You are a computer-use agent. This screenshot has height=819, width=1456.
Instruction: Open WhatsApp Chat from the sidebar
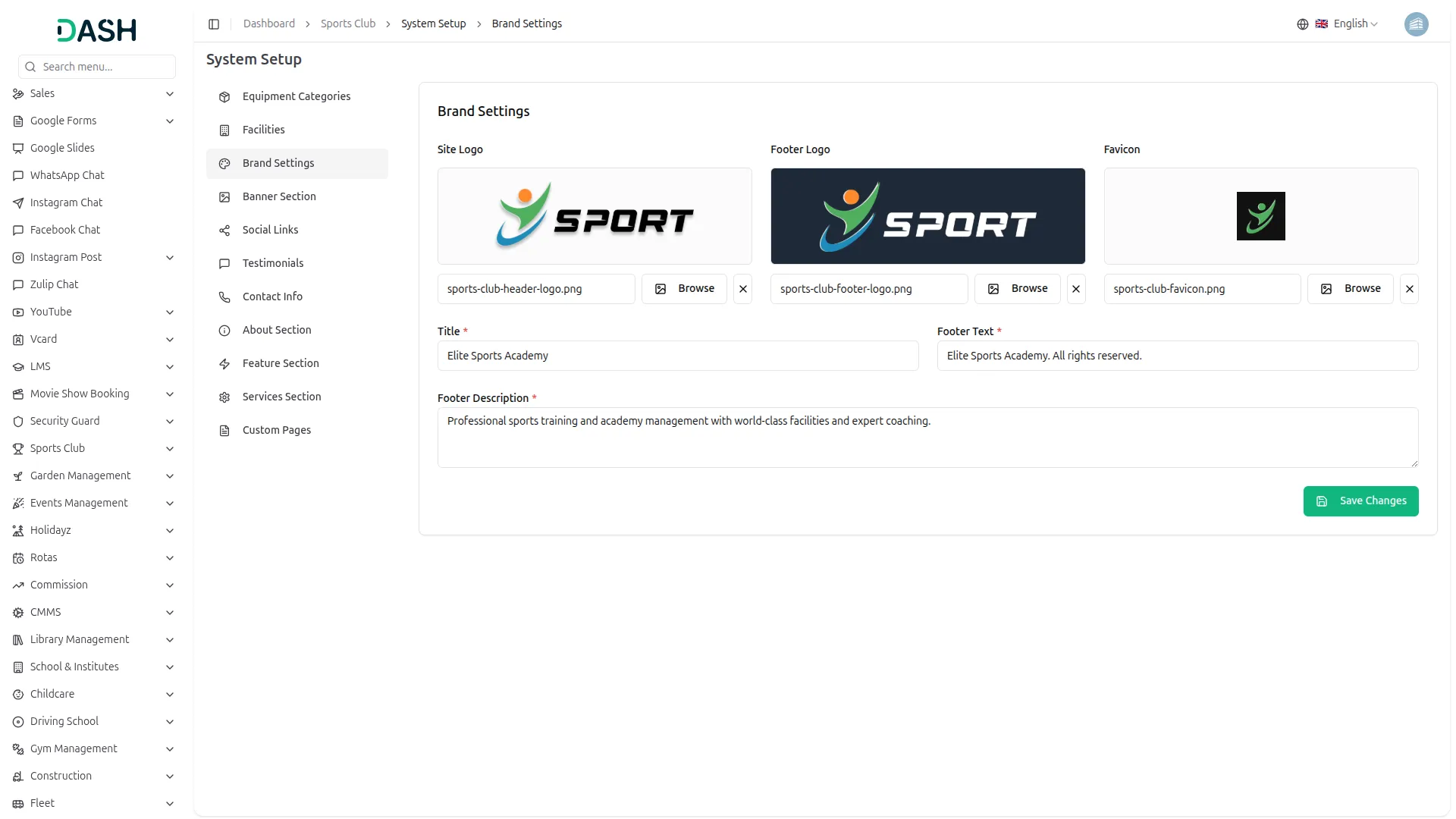(x=67, y=175)
